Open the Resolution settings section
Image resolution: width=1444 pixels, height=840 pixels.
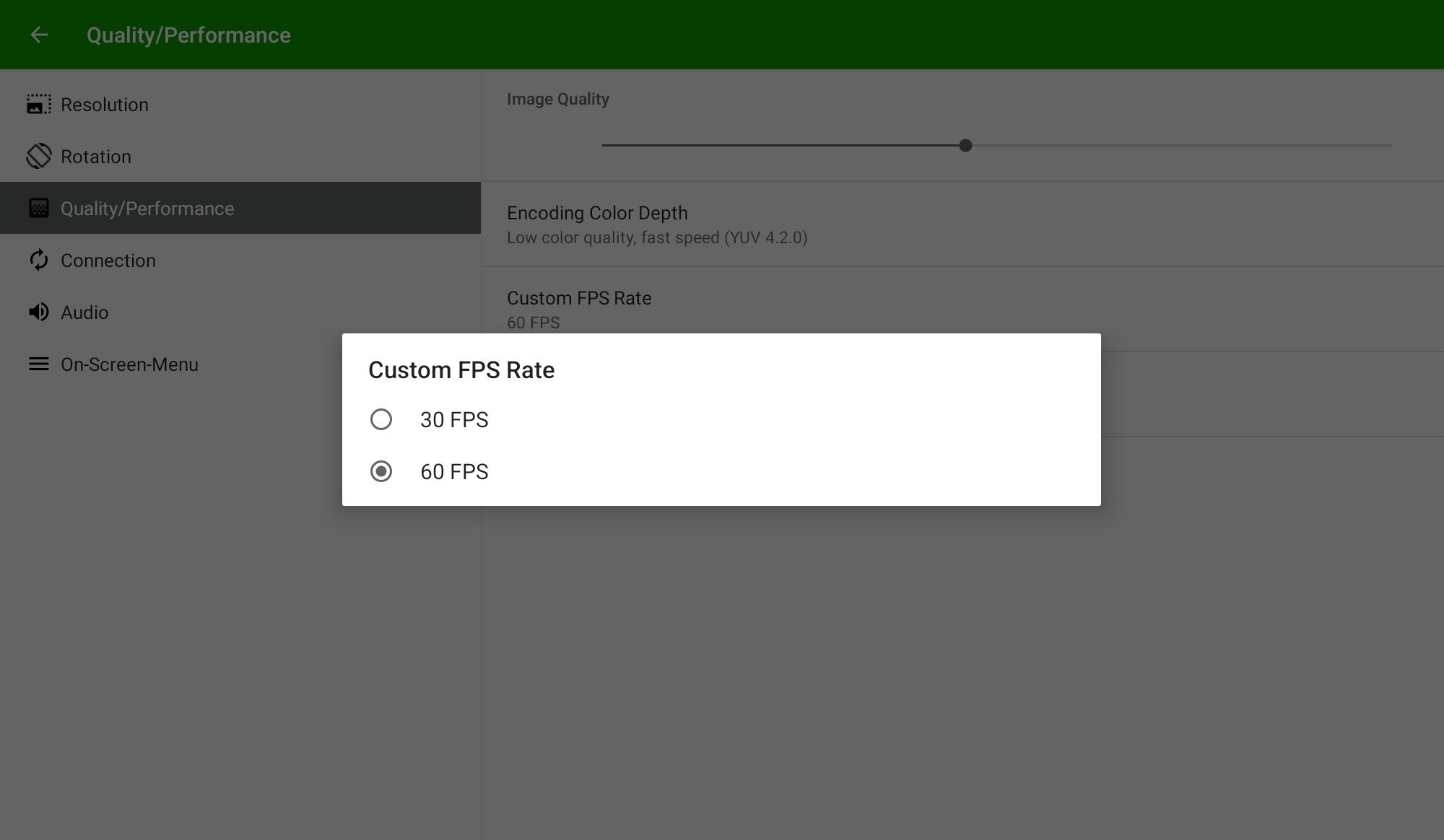pyautogui.click(x=105, y=105)
